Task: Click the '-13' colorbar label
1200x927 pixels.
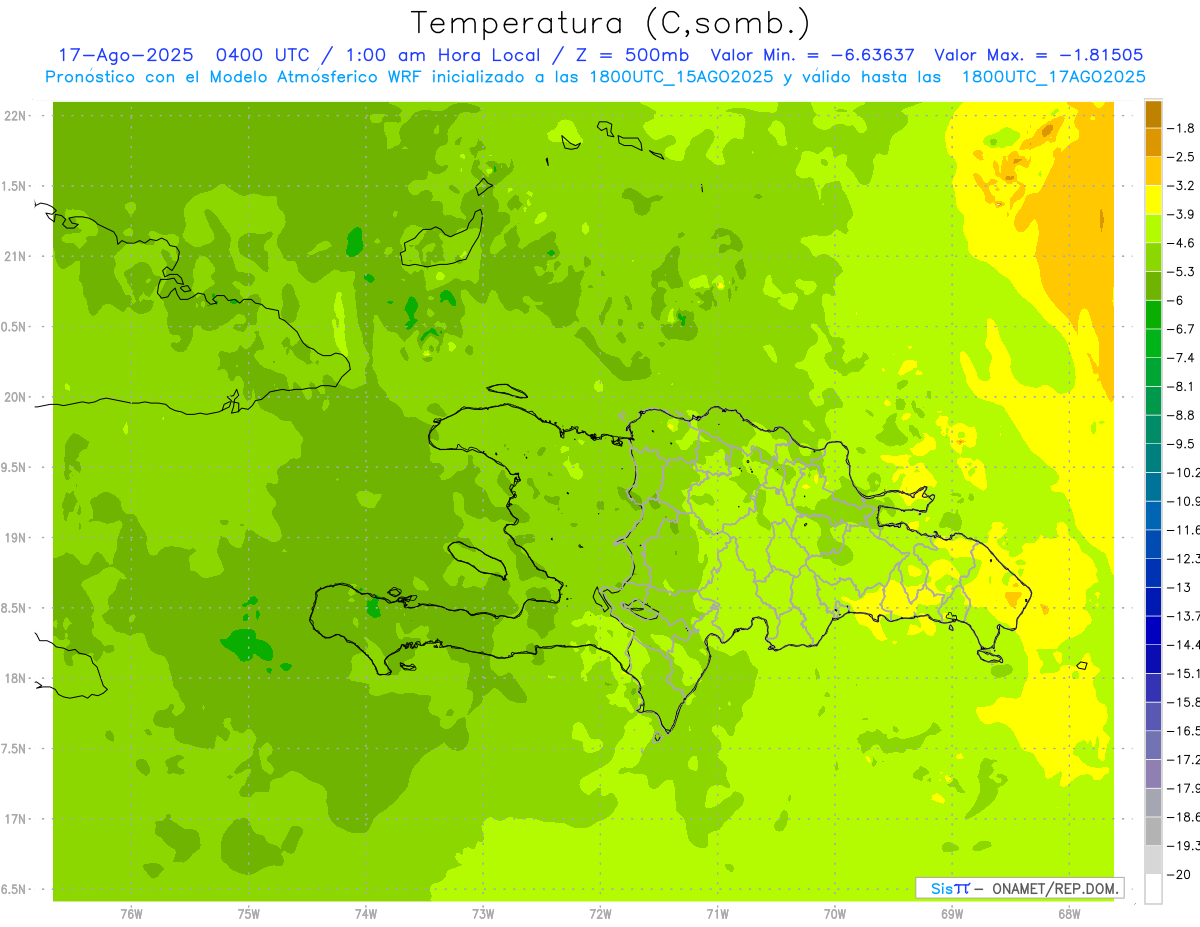Action: tap(1179, 588)
